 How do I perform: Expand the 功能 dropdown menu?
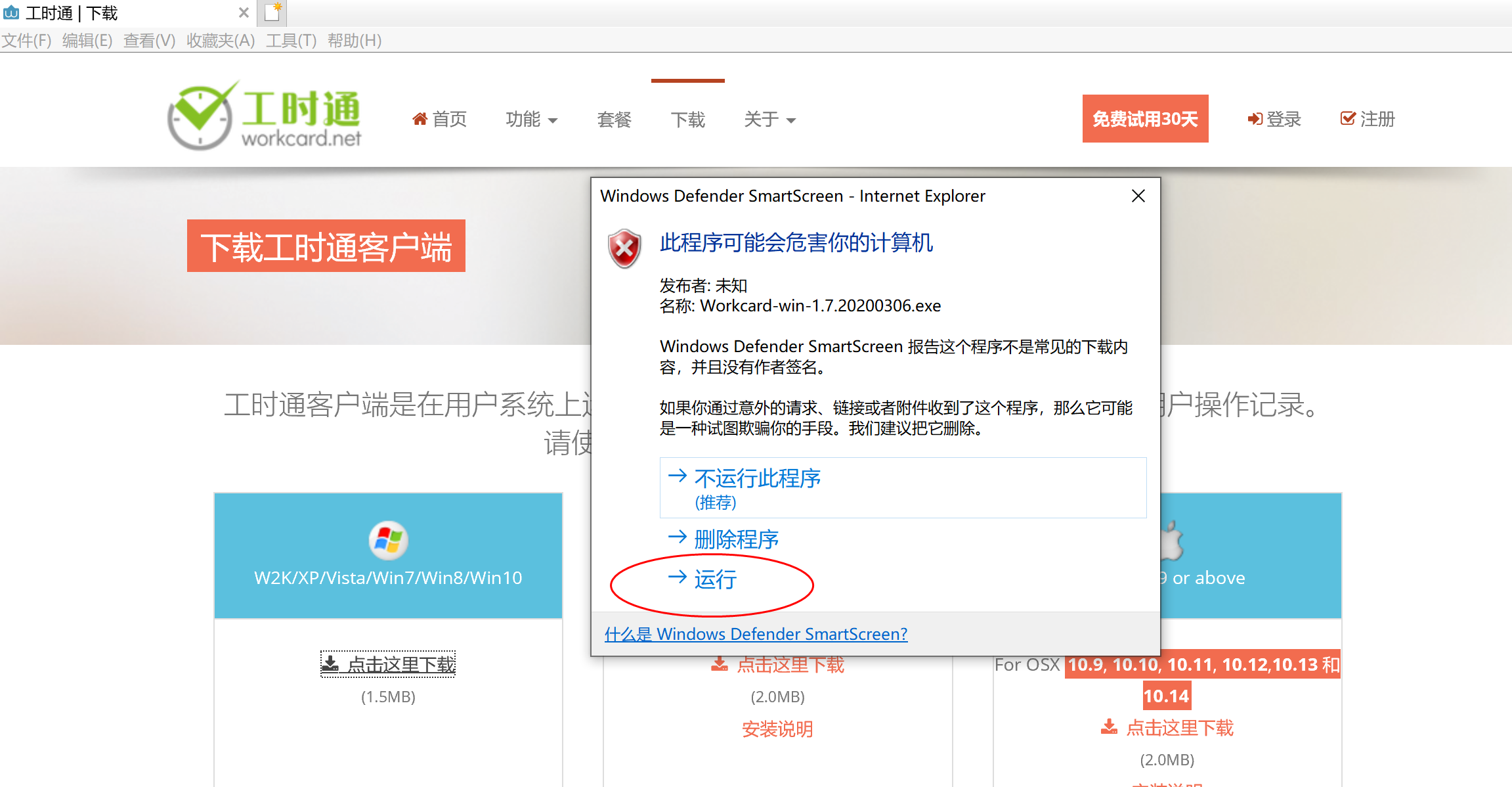point(531,119)
